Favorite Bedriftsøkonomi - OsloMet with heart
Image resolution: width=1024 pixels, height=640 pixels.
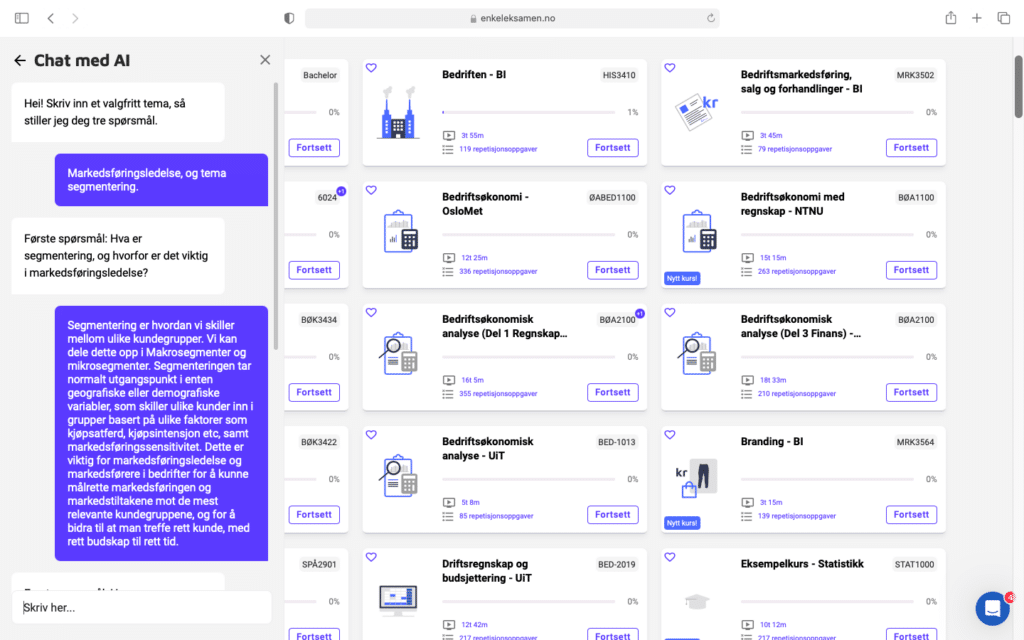coord(371,190)
